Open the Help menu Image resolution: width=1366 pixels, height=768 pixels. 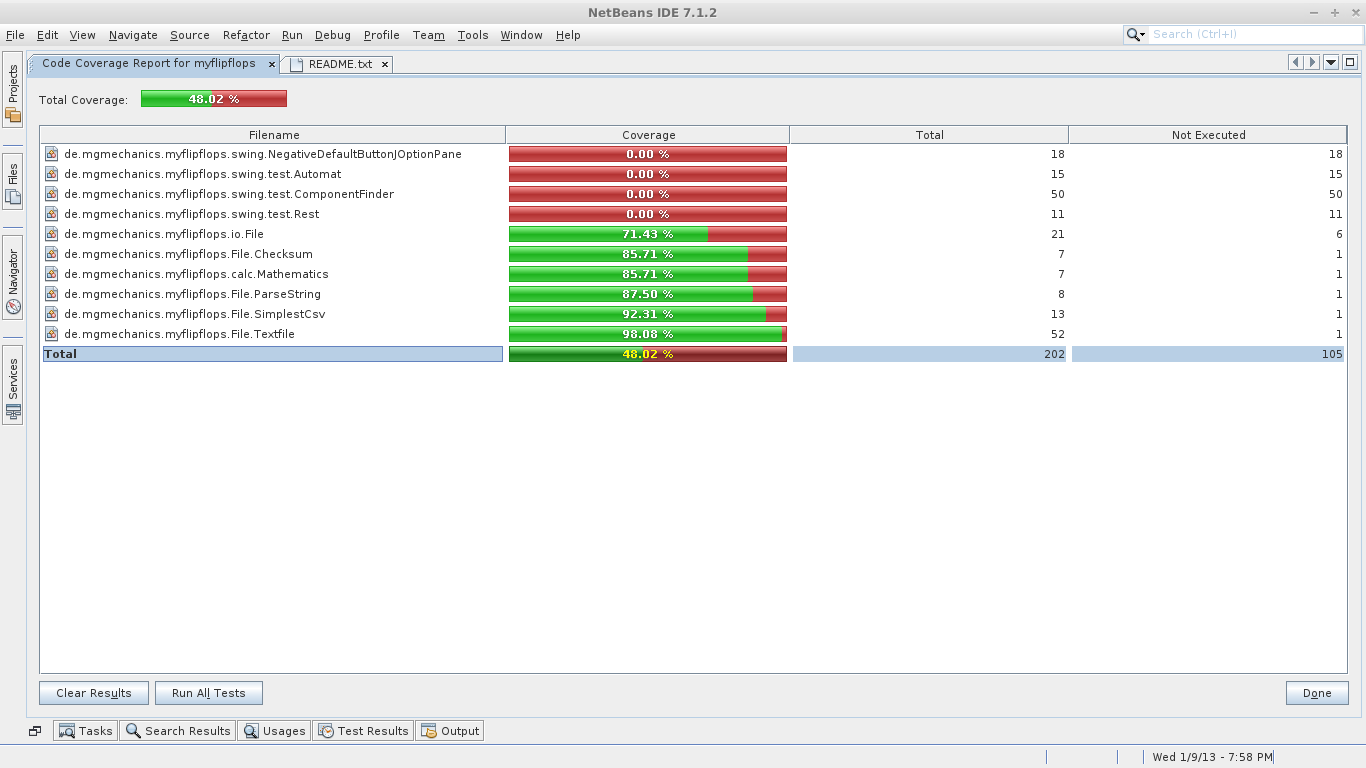tap(568, 35)
